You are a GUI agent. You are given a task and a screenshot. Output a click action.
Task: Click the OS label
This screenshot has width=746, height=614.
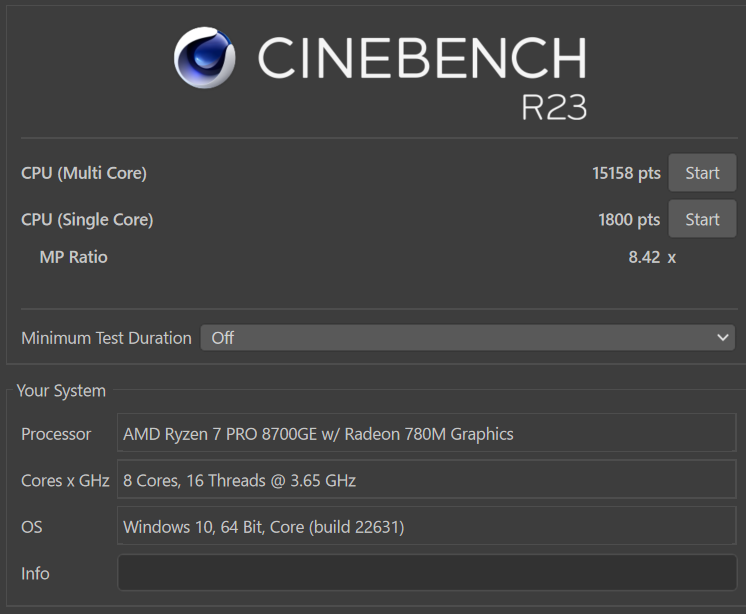point(31,527)
